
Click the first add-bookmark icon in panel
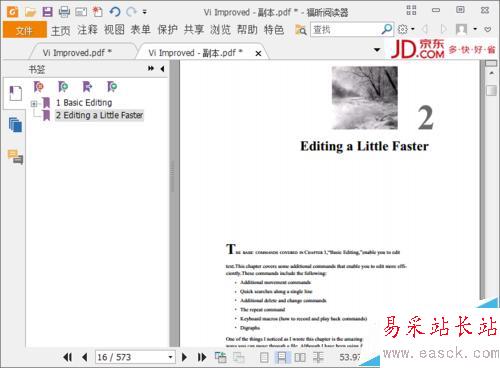pyautogui.click(x=38, y=87)
